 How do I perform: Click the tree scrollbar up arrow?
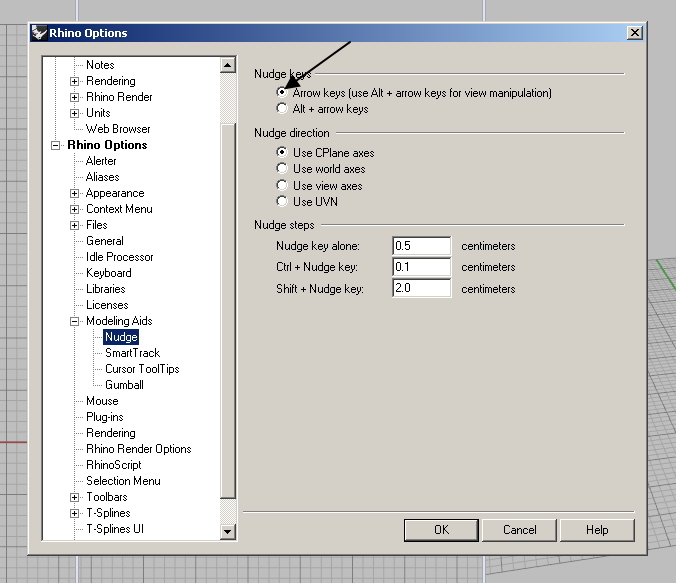[228, 65]
